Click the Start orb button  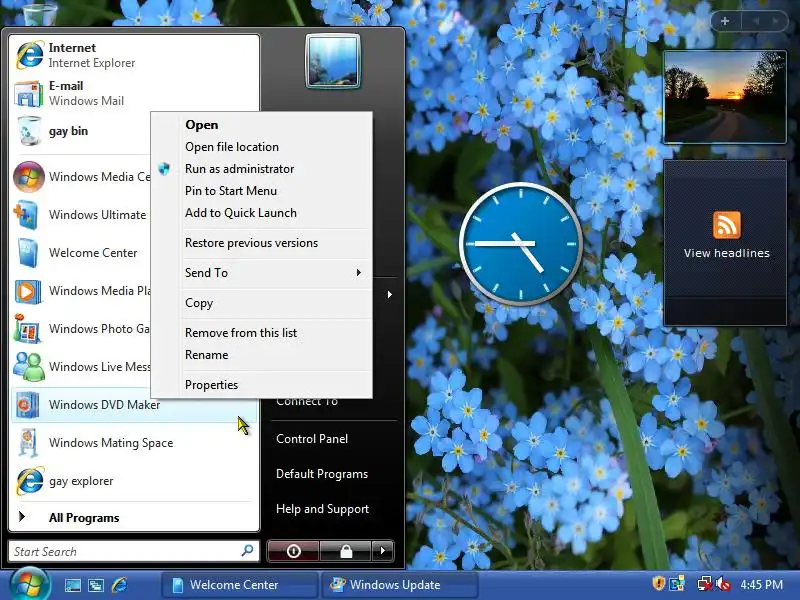pyautogui.click(x=29, y=585)
